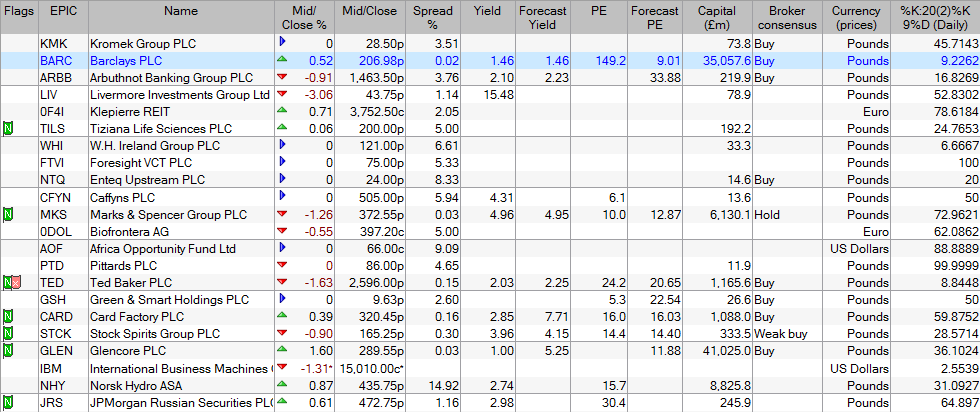Screen dimensions: 980x412
Task: Click the Flags column header
Action: [17, 12]
